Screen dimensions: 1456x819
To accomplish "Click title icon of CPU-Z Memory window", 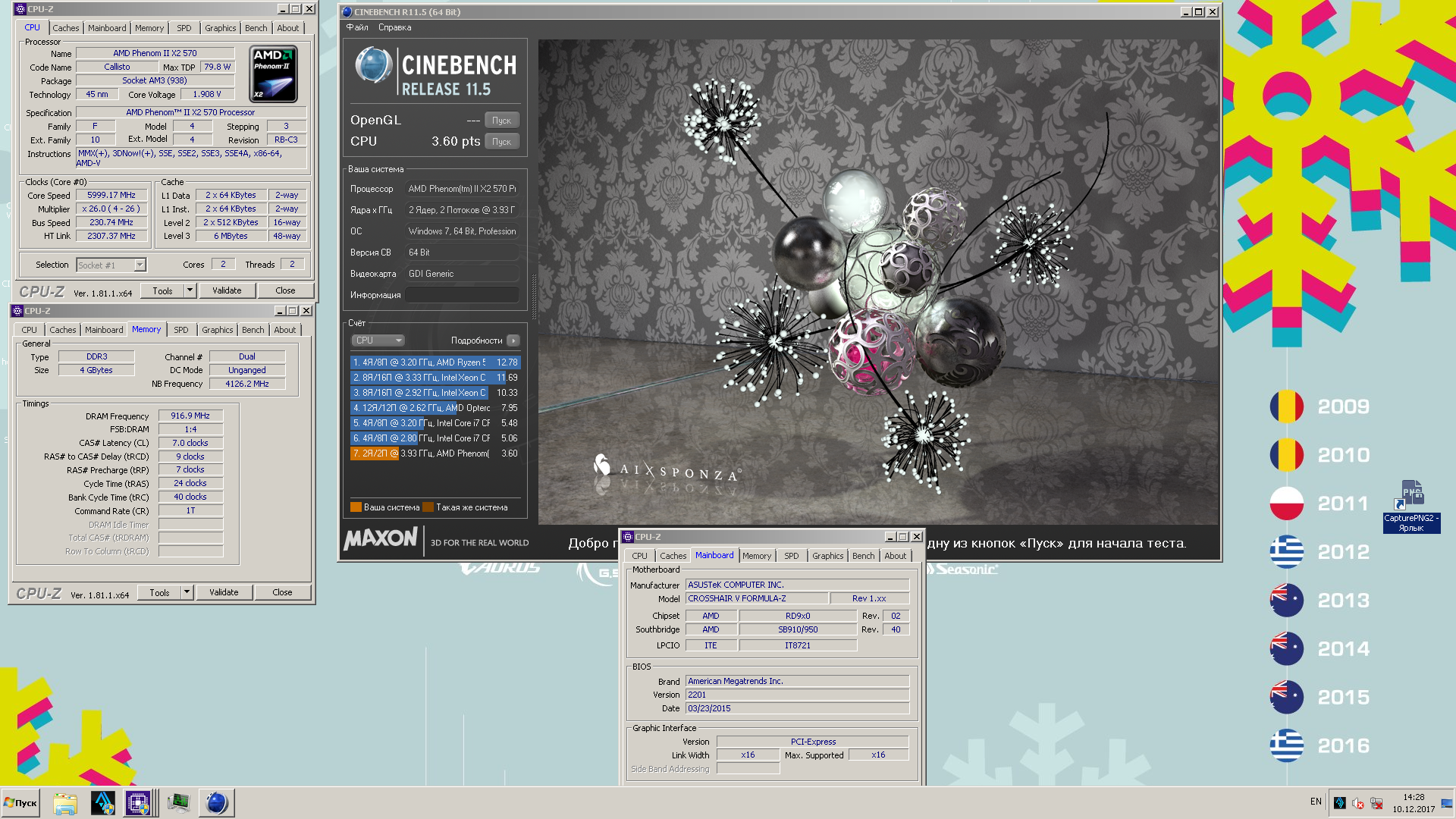I will pyautogui.click(x=17, y=311).
